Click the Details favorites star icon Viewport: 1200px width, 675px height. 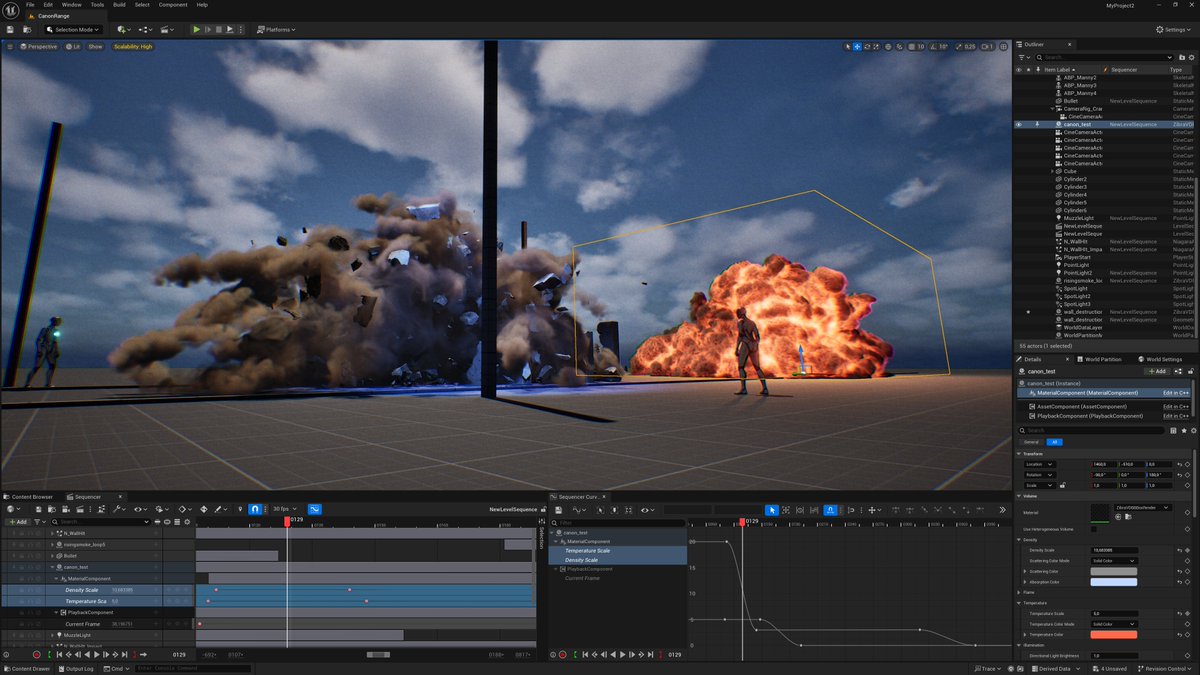click(1182, 430)
